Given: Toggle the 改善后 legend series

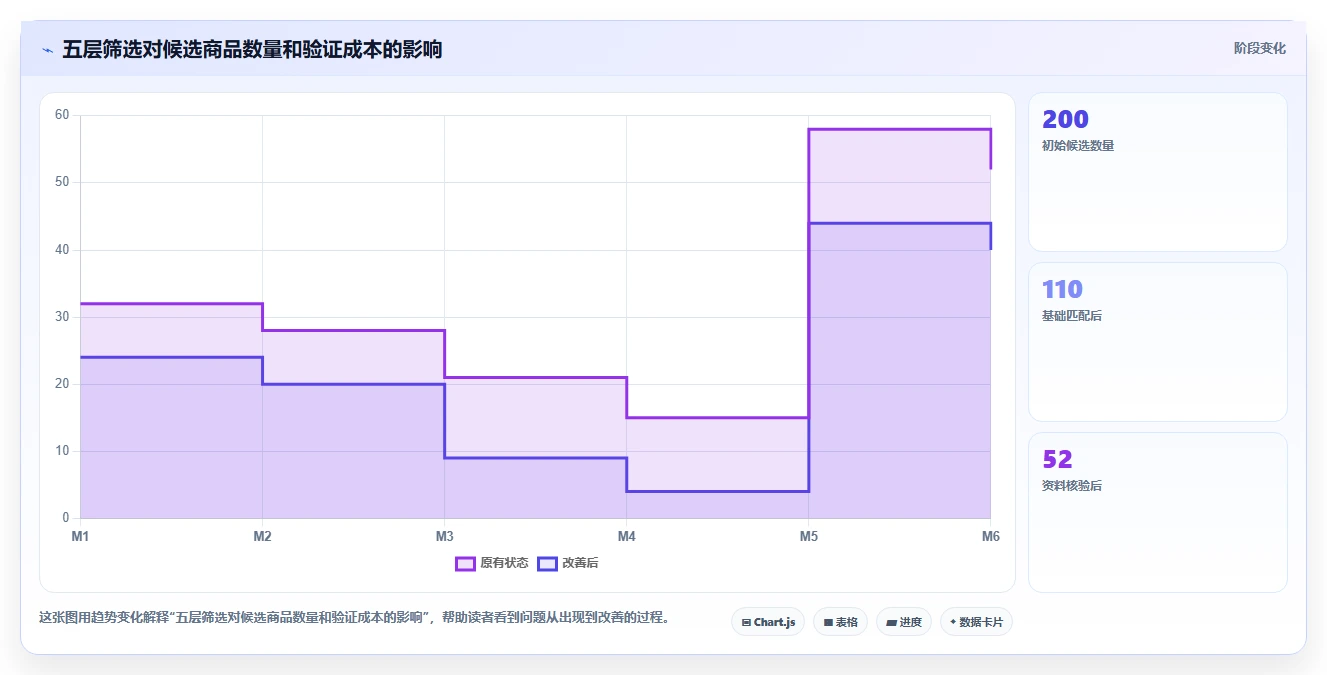Looking at the screenshot, I should [x=568, y=563].
